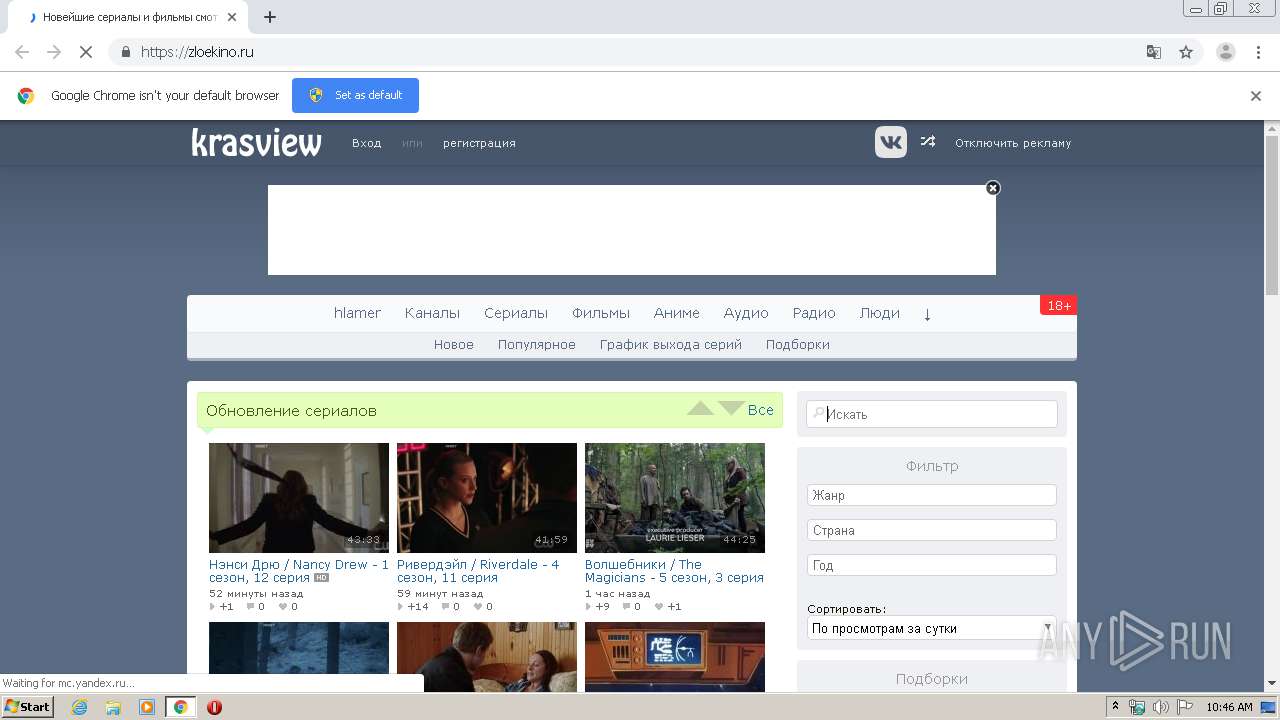Open Подборки in submenu bar
The image size is (1280, 720).
(x=798, y=344)
